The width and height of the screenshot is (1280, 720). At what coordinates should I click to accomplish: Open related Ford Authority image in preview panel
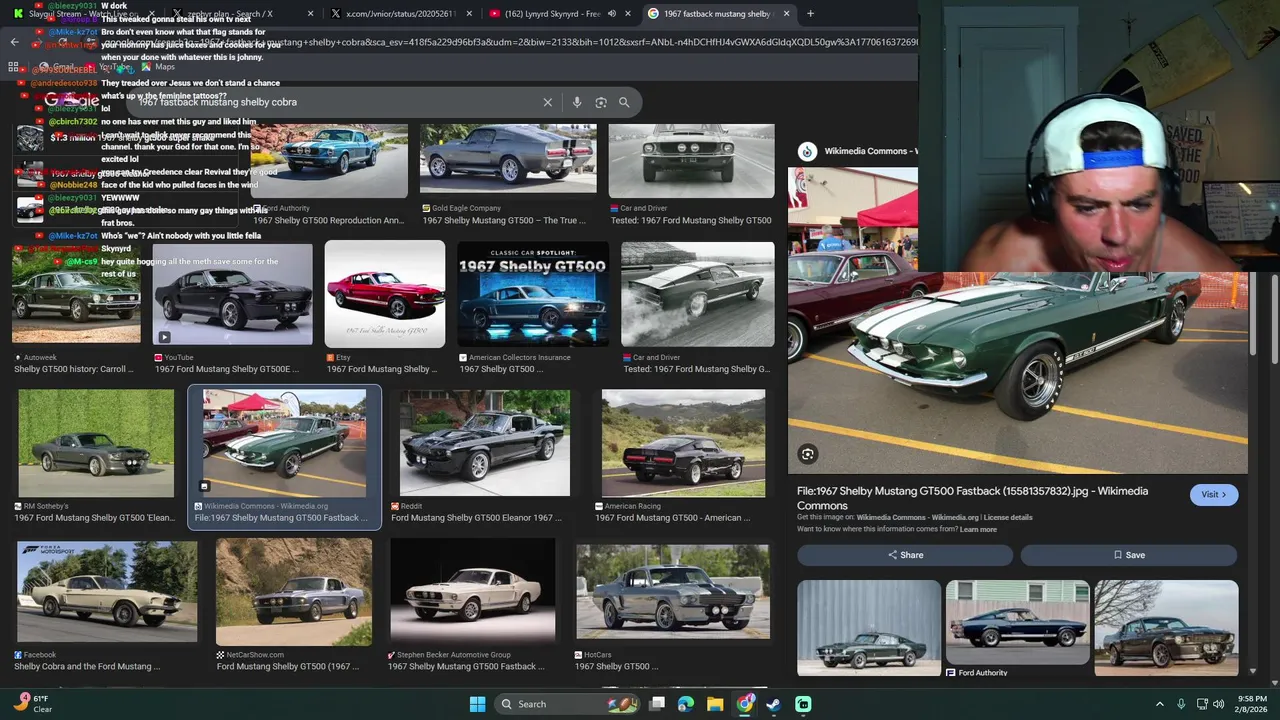[1018, 622]
